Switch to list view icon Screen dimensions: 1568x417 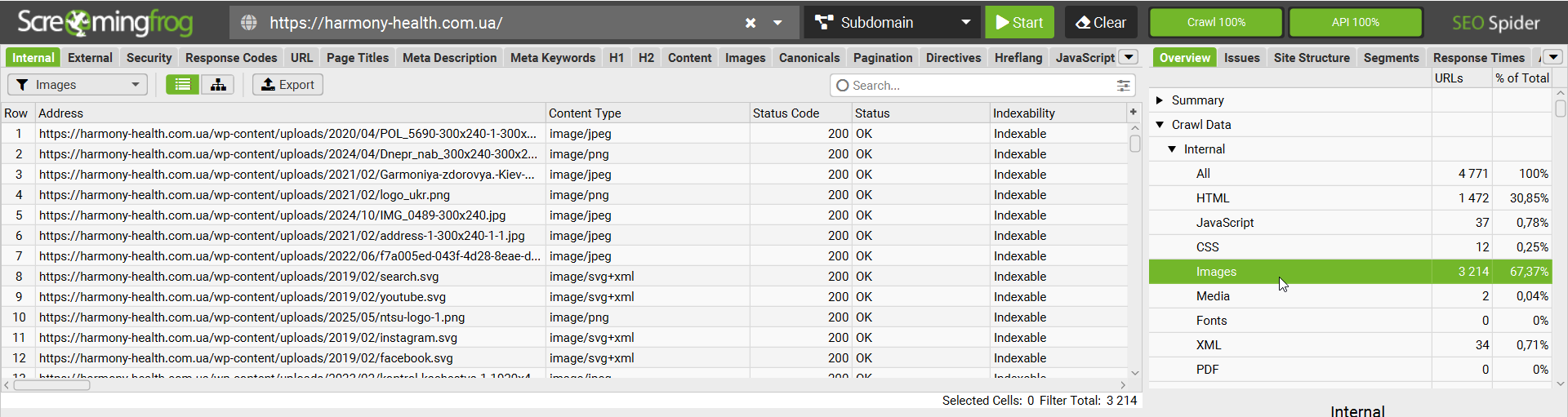(x=183, y=85)
